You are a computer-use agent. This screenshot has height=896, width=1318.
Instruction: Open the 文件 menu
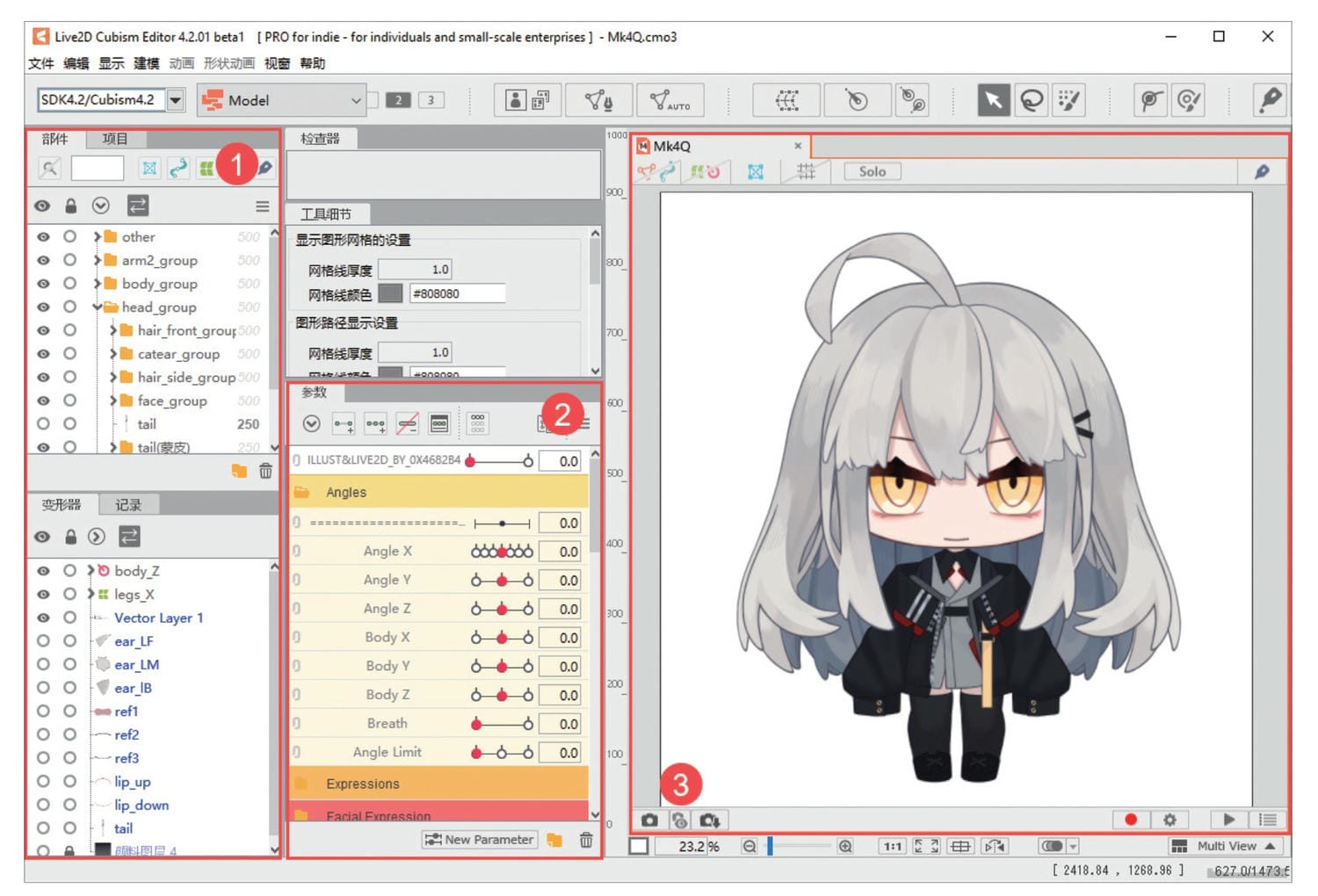pos(40,63)
